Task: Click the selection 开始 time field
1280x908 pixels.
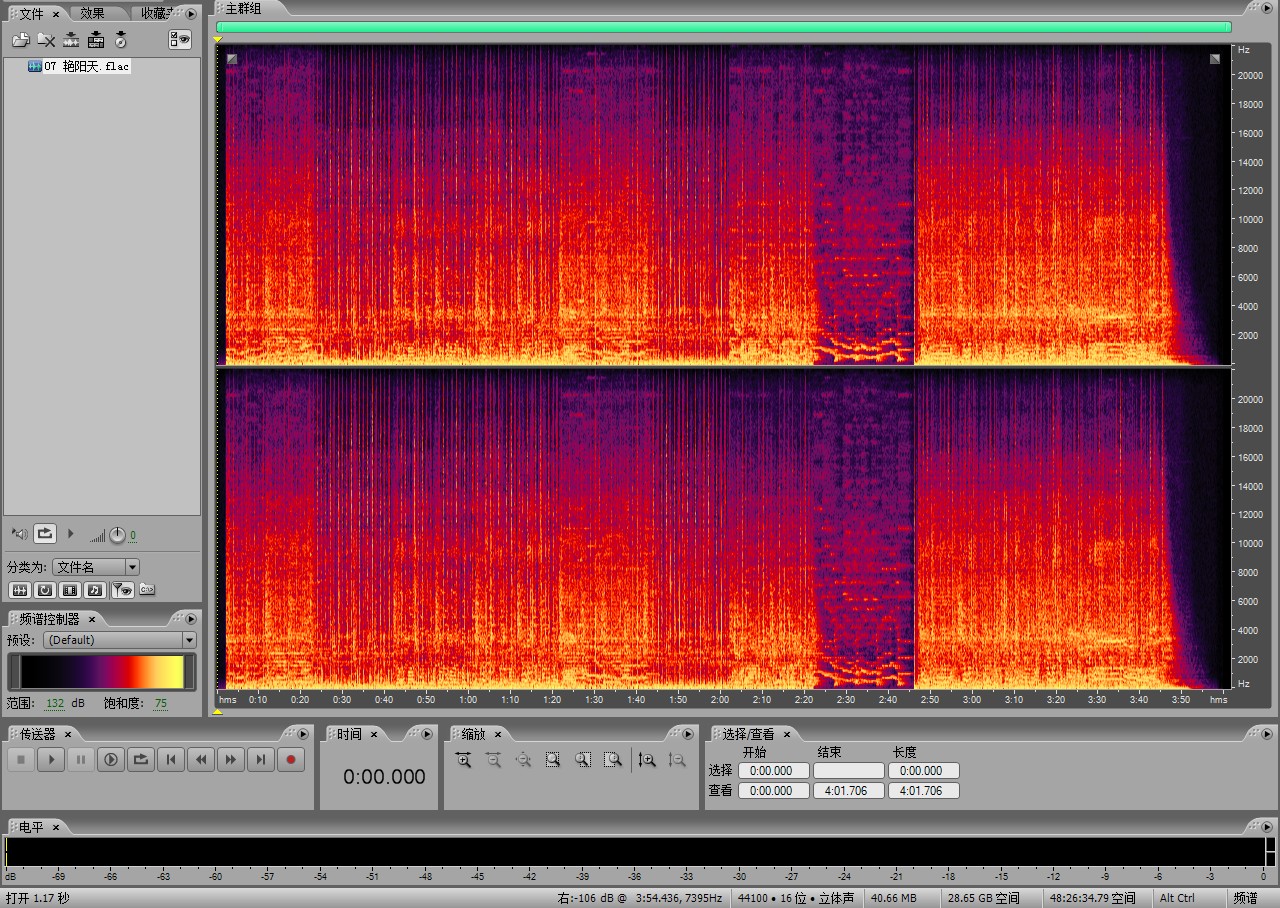Action: click(773, 771)
